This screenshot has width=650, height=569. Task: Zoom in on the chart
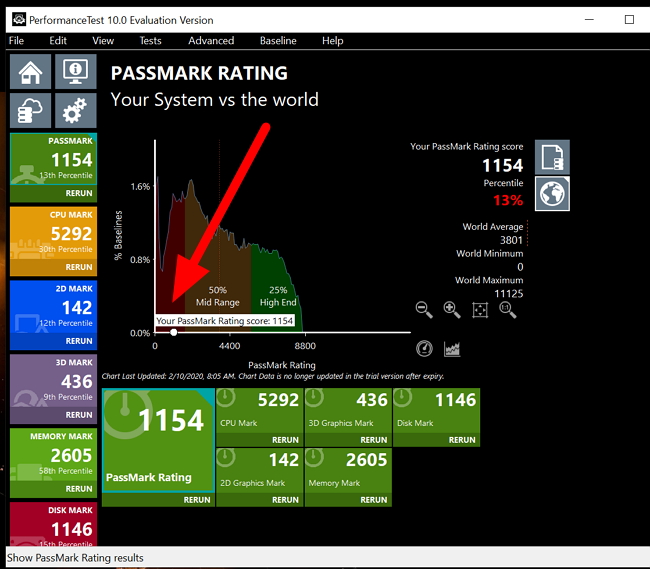pos(451,310)
